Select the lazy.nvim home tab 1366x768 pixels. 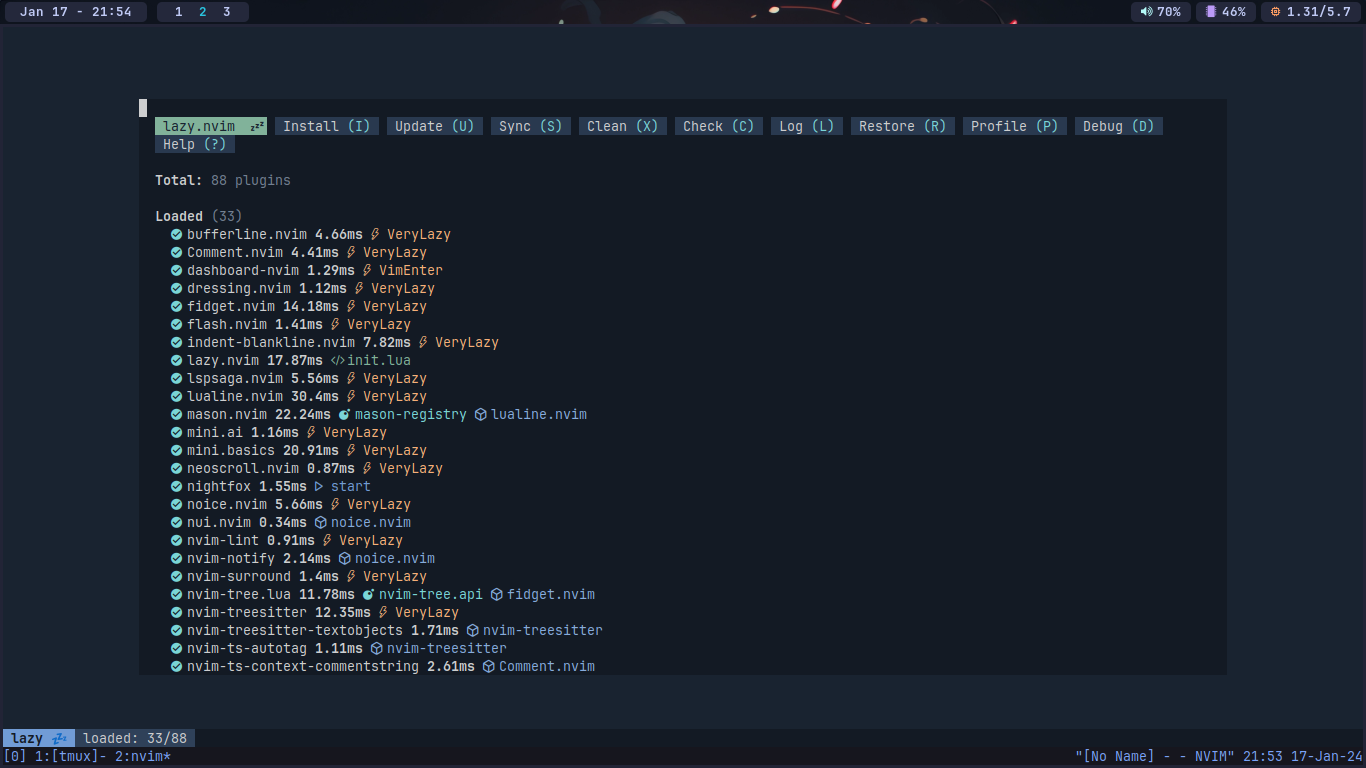[211, 126]
